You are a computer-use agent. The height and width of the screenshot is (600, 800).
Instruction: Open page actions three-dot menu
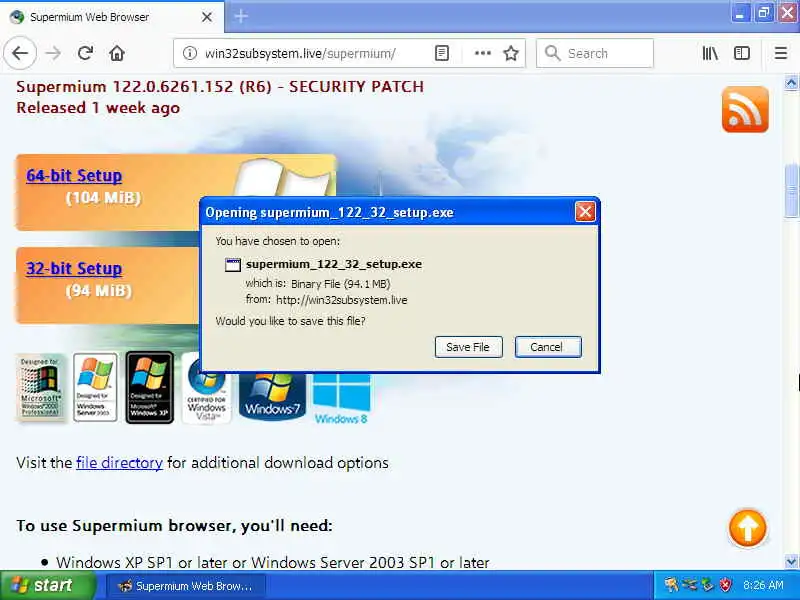tap(483, 53)
